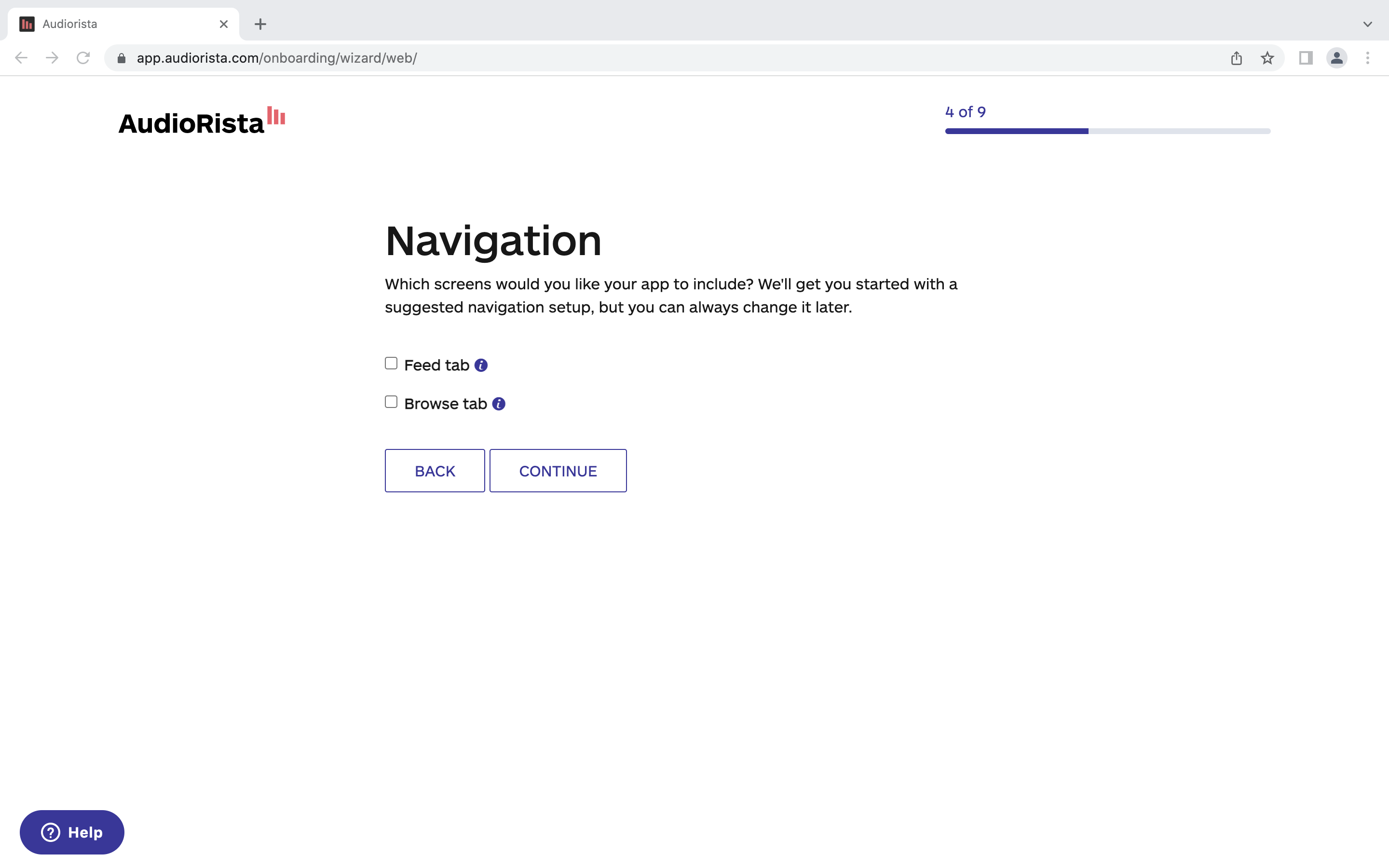1389x868 pixels.
Task: Open the Feed tab info icon
Action: click(481, 365)
